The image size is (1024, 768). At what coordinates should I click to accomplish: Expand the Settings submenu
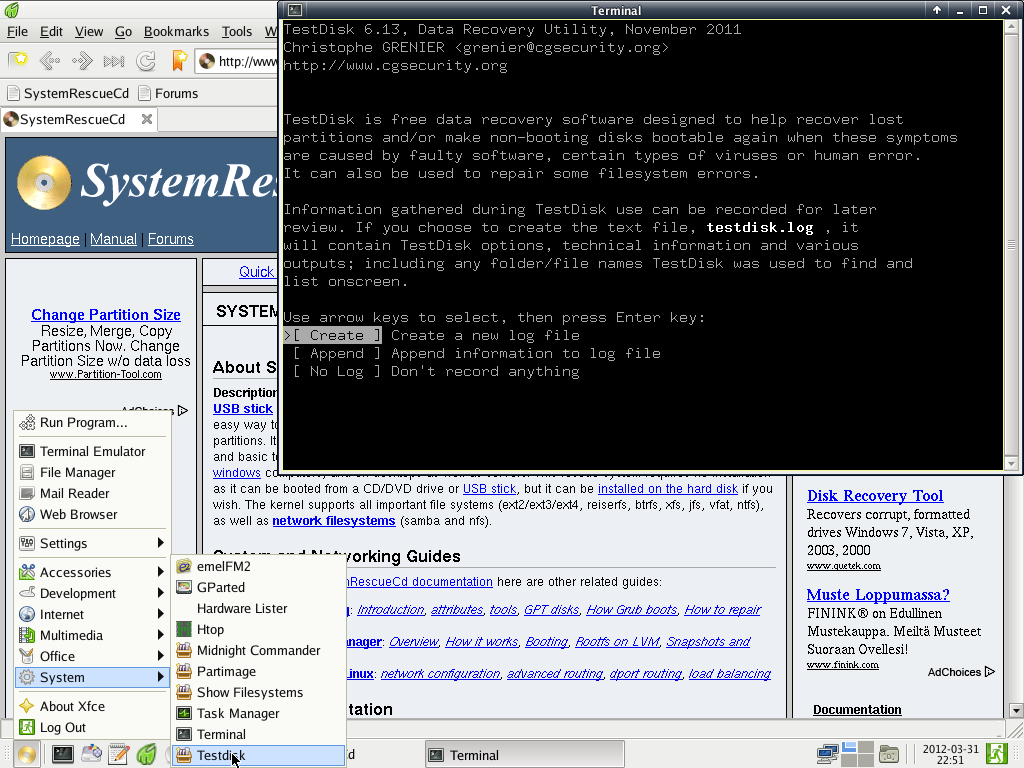point(92,543)
